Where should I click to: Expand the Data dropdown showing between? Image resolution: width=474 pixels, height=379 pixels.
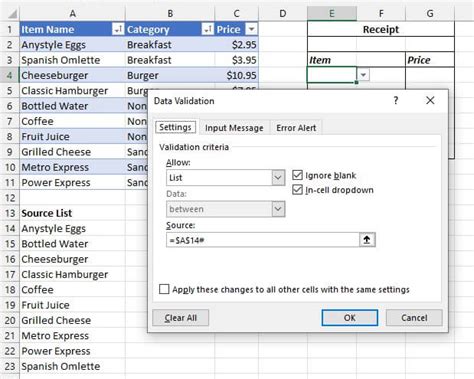(x=278, y=209)
